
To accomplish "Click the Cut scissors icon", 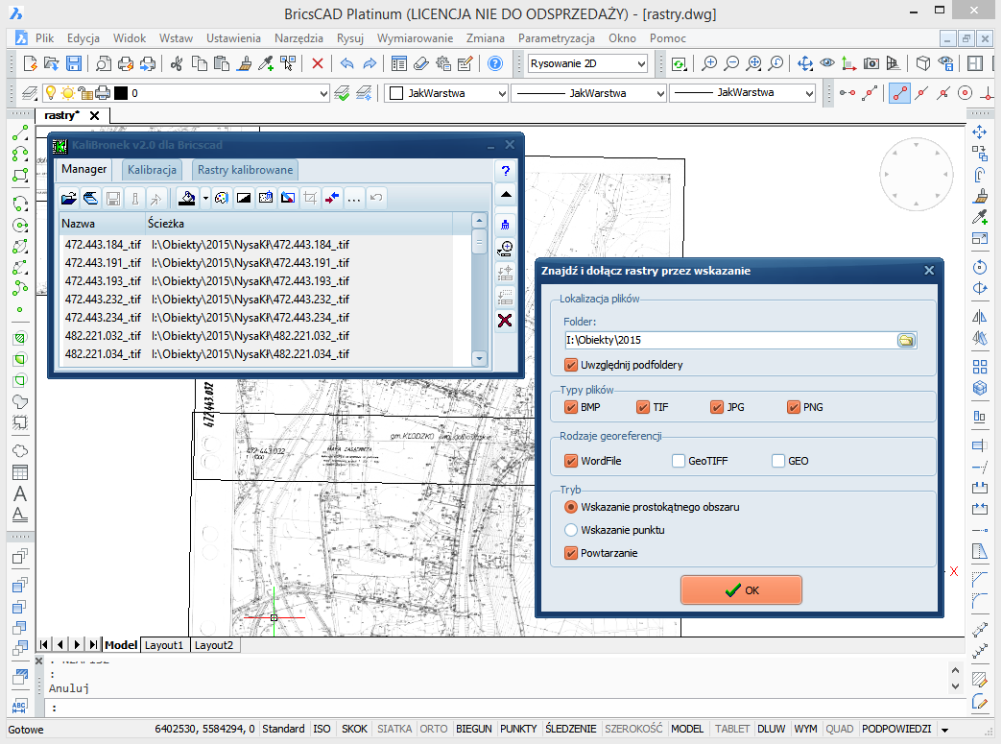I will 177,63.
